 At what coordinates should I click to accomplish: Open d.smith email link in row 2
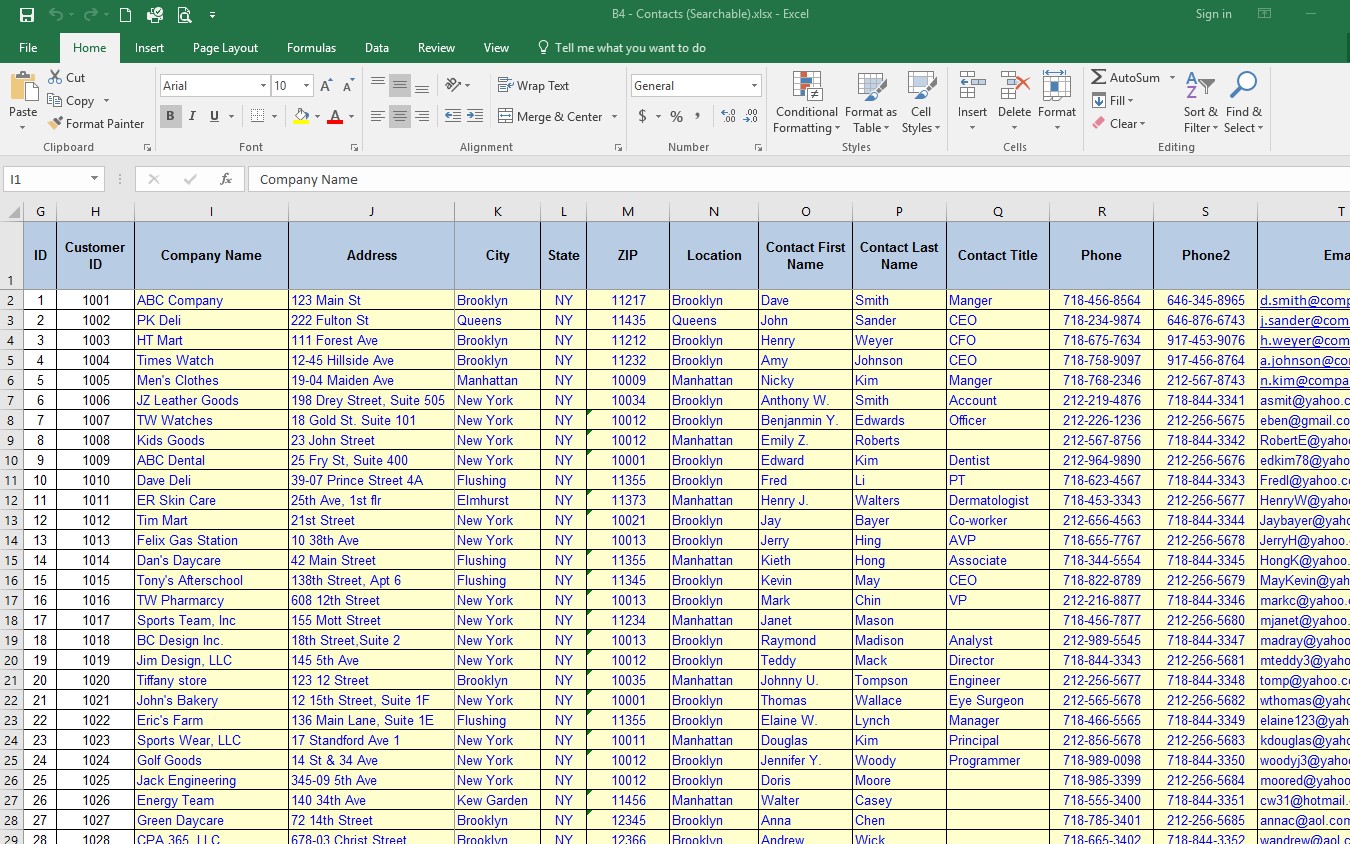pyautogui.click(x=1304, y=300)
